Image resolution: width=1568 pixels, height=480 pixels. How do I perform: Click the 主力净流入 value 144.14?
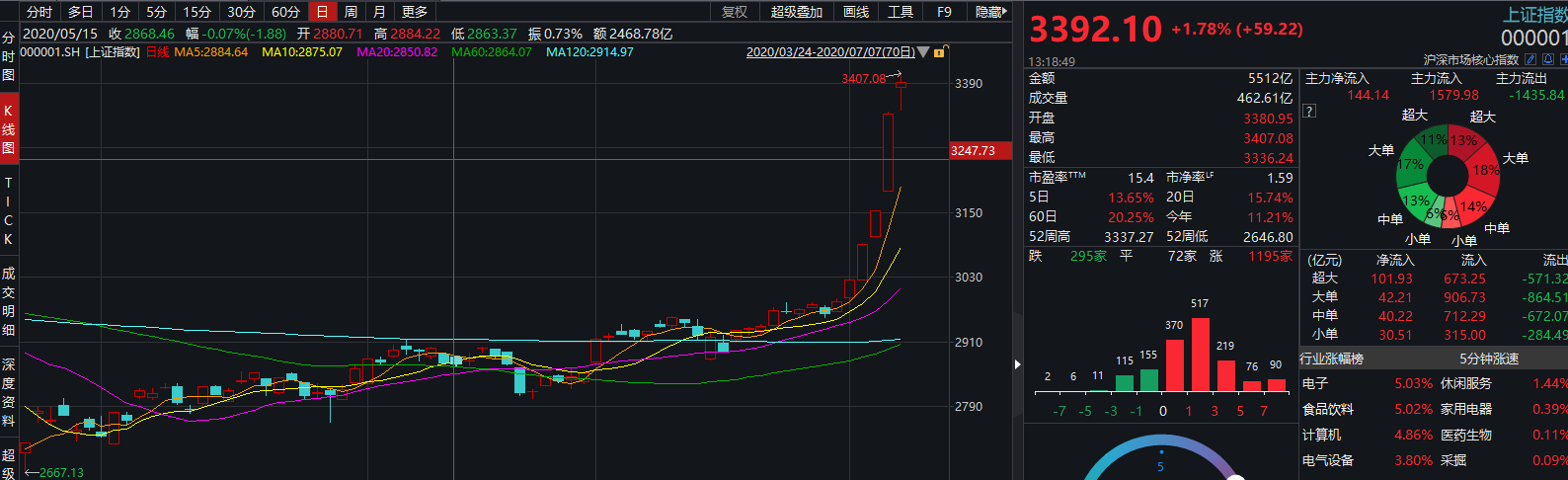[x=1368, y=96]
